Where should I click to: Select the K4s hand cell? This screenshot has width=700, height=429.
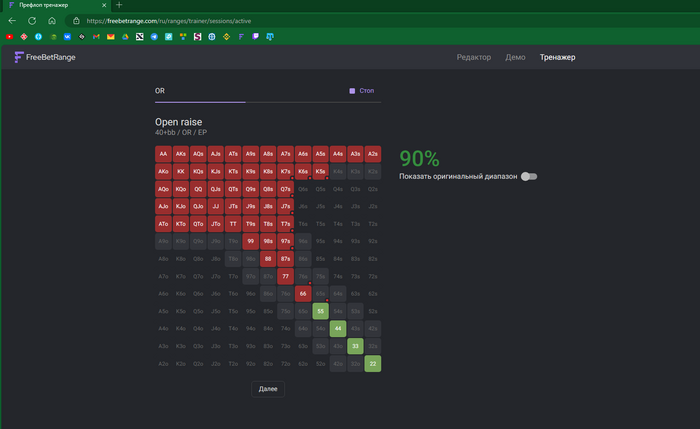coord(338,171)
